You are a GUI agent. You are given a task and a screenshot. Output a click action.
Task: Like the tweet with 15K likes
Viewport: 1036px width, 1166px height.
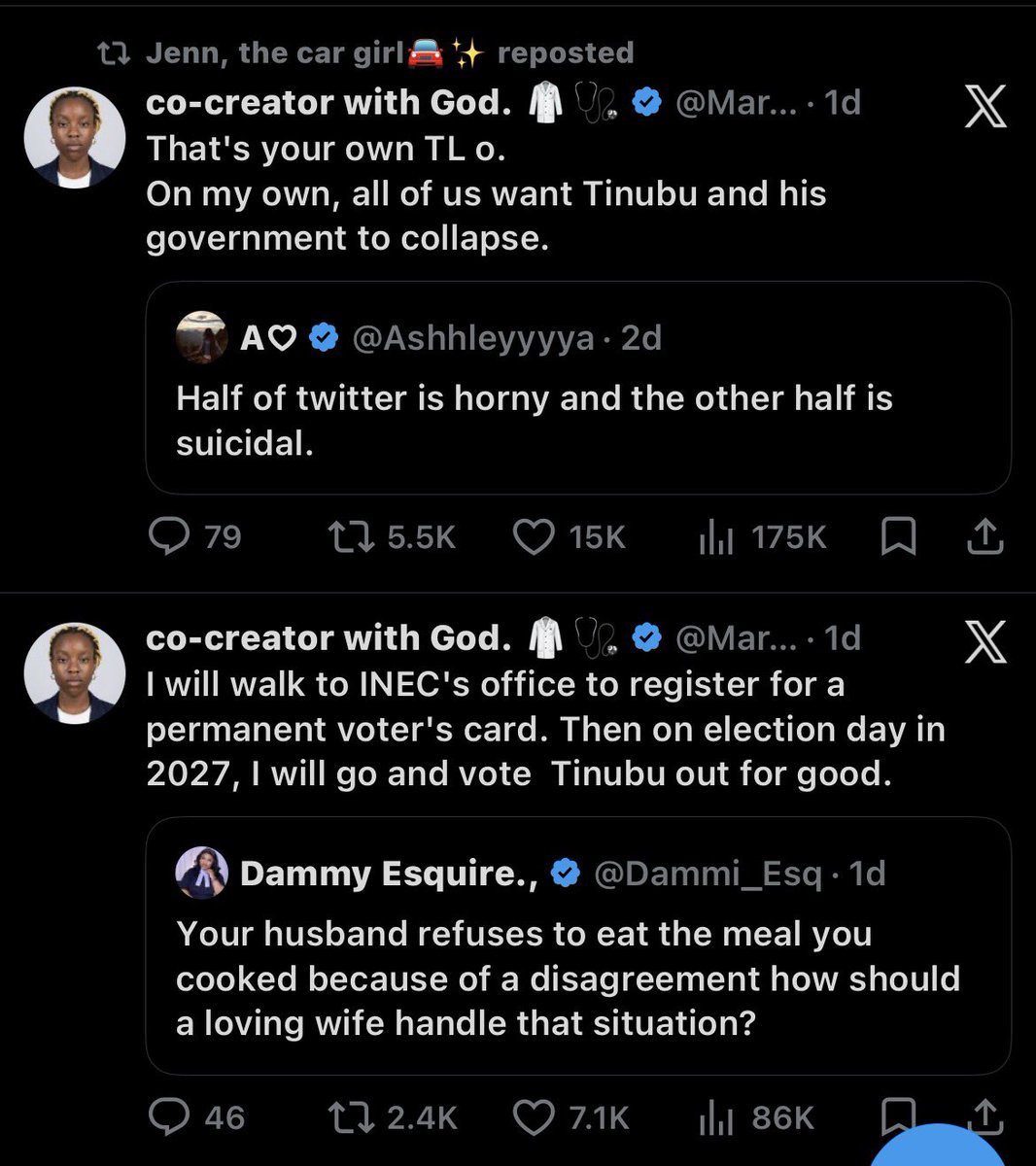[x=569, y=536]
